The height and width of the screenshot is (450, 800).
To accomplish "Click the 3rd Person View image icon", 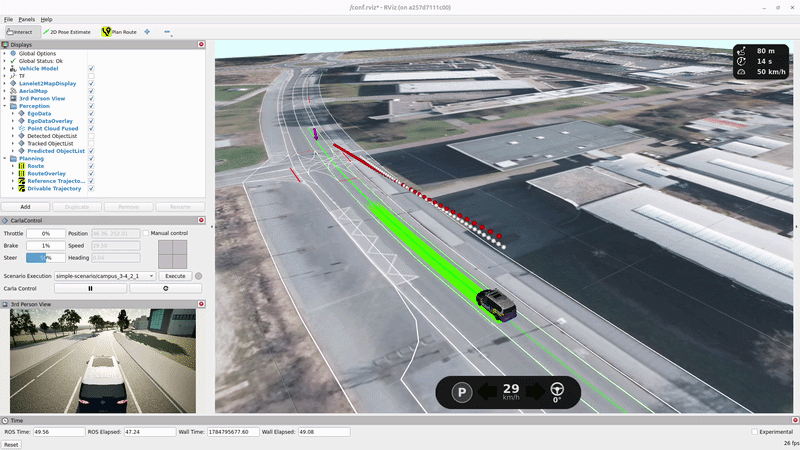I will click(13, 98).
